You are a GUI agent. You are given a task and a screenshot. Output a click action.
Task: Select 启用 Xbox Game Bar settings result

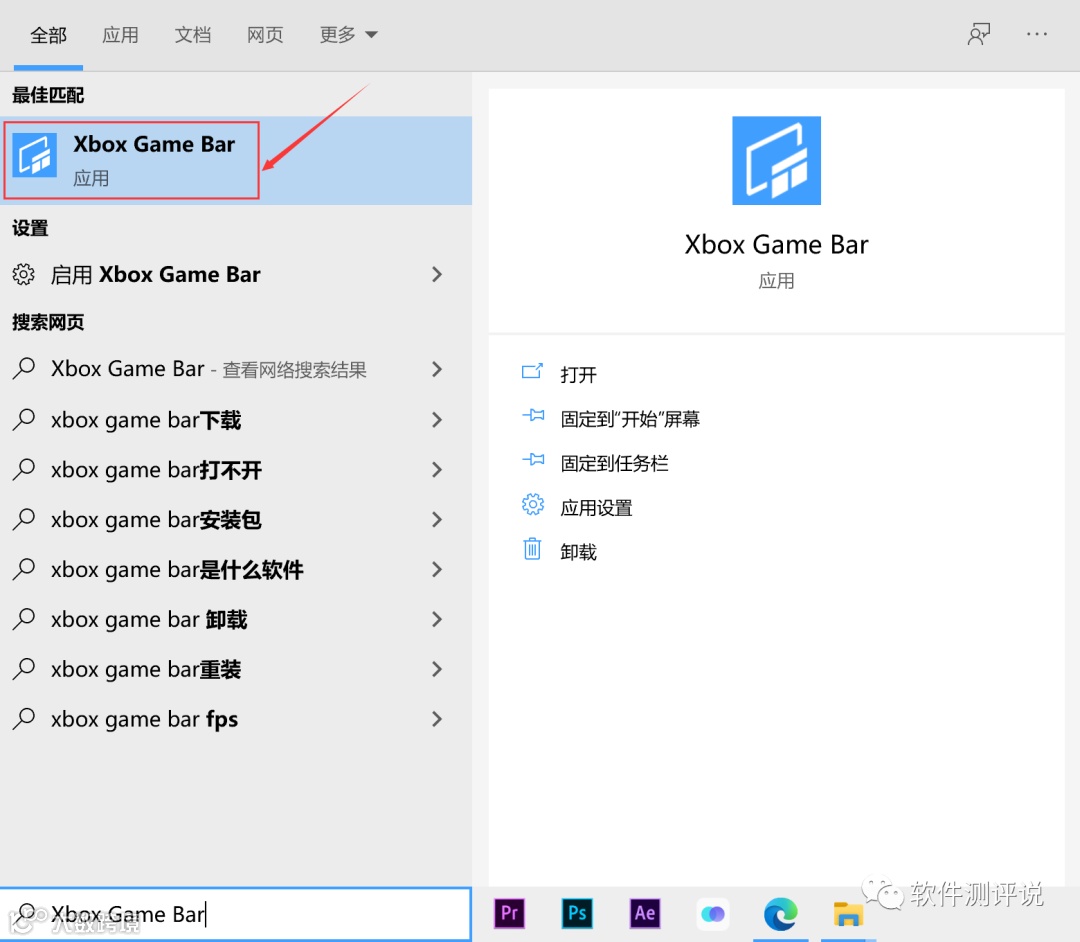(x=236, y=274)
